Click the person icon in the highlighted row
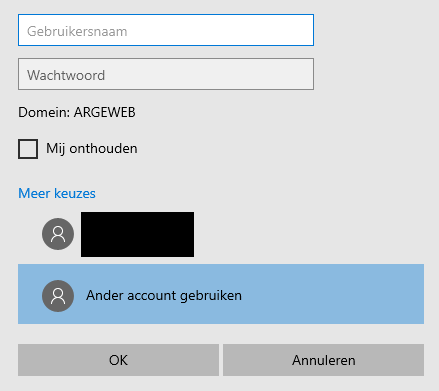 tap(58, 296)
